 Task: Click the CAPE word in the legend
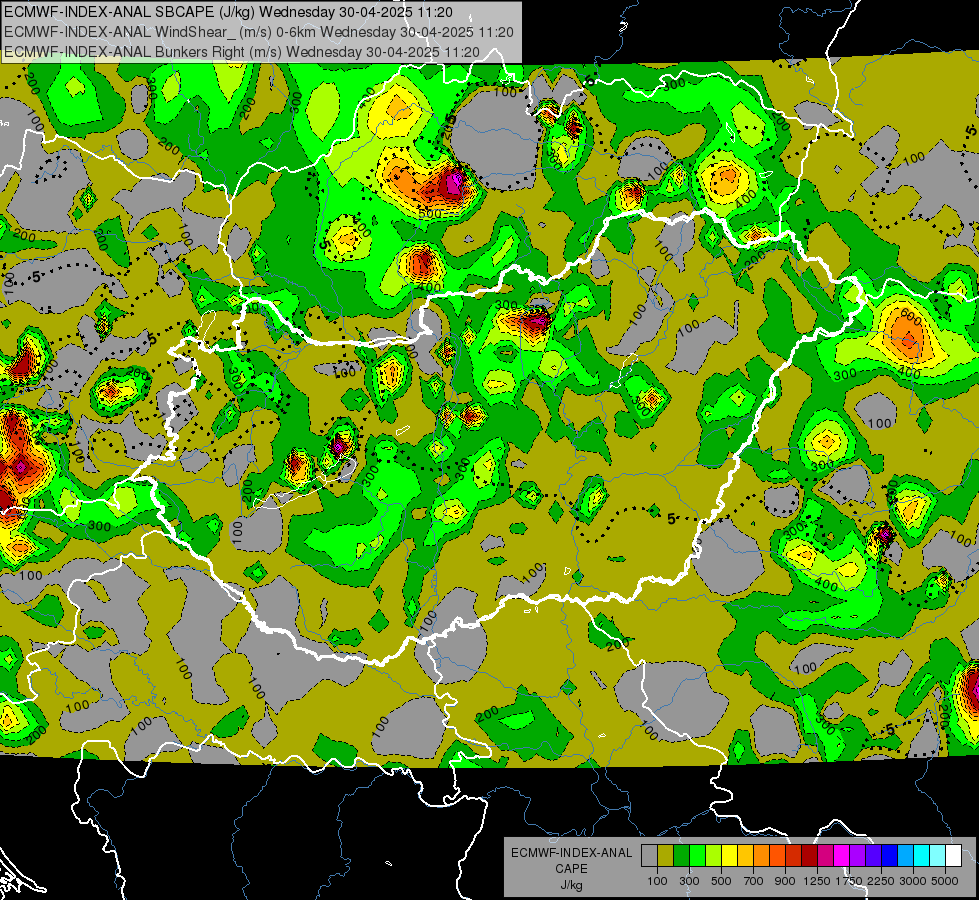[571, 869]
